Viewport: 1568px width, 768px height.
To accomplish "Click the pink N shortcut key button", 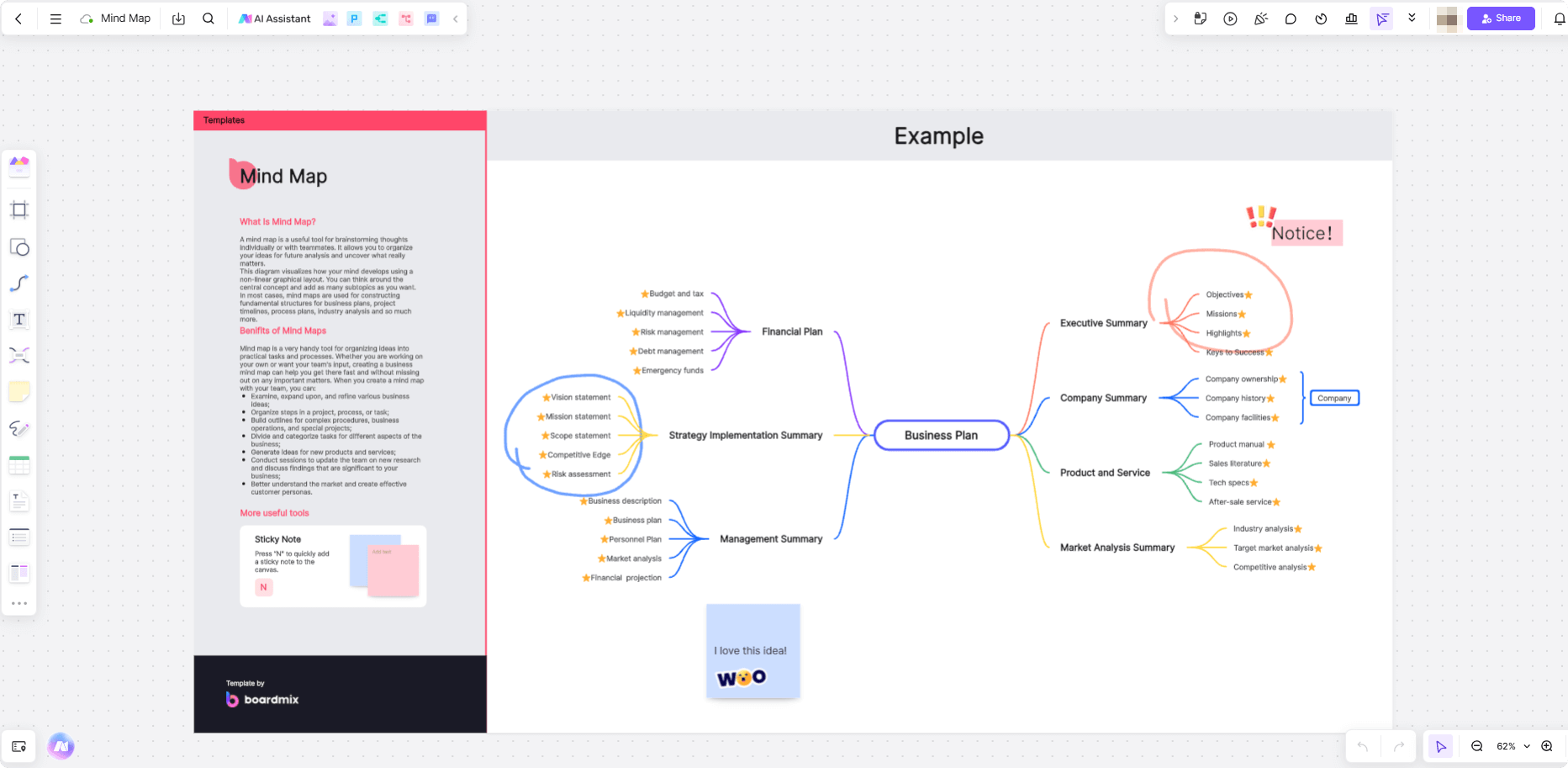I will click(264, 587).
